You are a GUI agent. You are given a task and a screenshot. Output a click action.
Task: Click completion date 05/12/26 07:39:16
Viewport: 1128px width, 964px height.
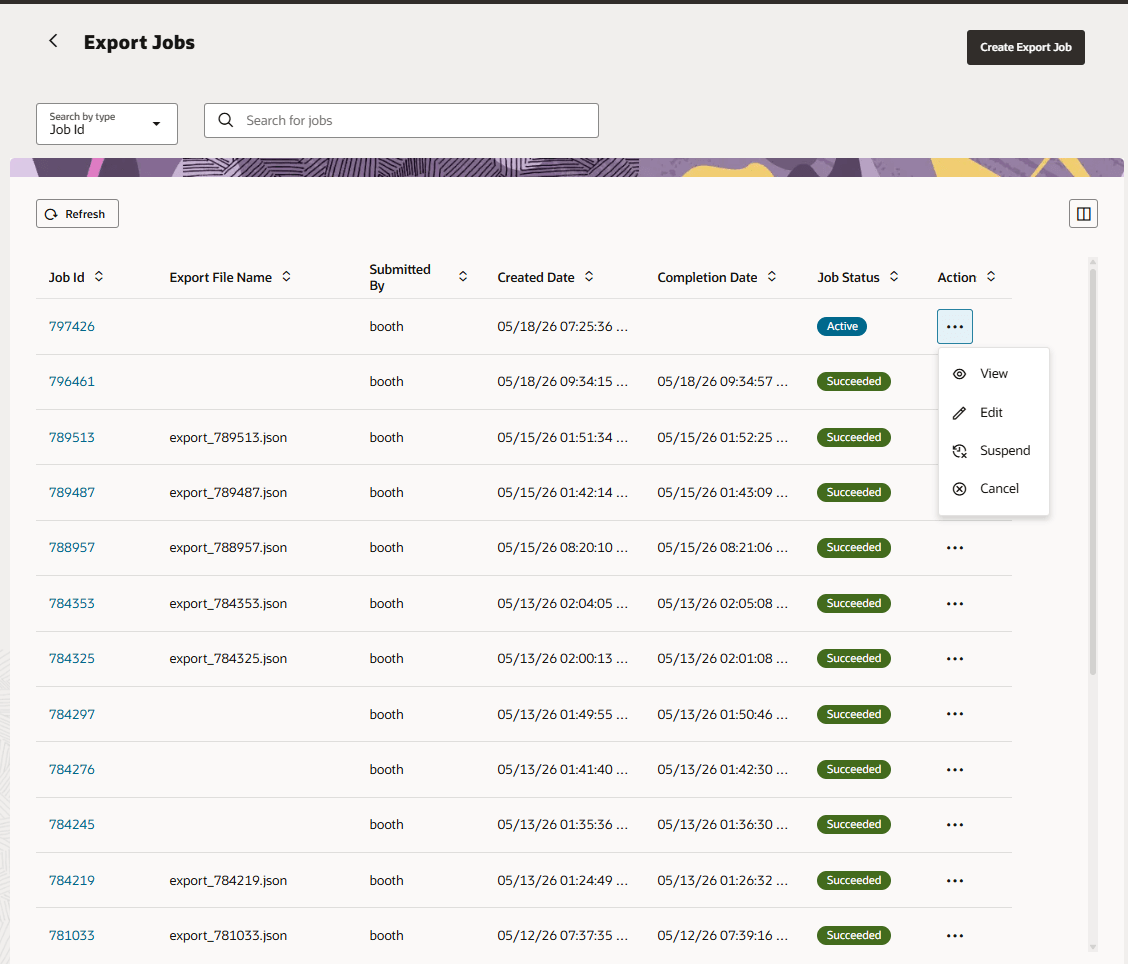(x=722, y=935)
